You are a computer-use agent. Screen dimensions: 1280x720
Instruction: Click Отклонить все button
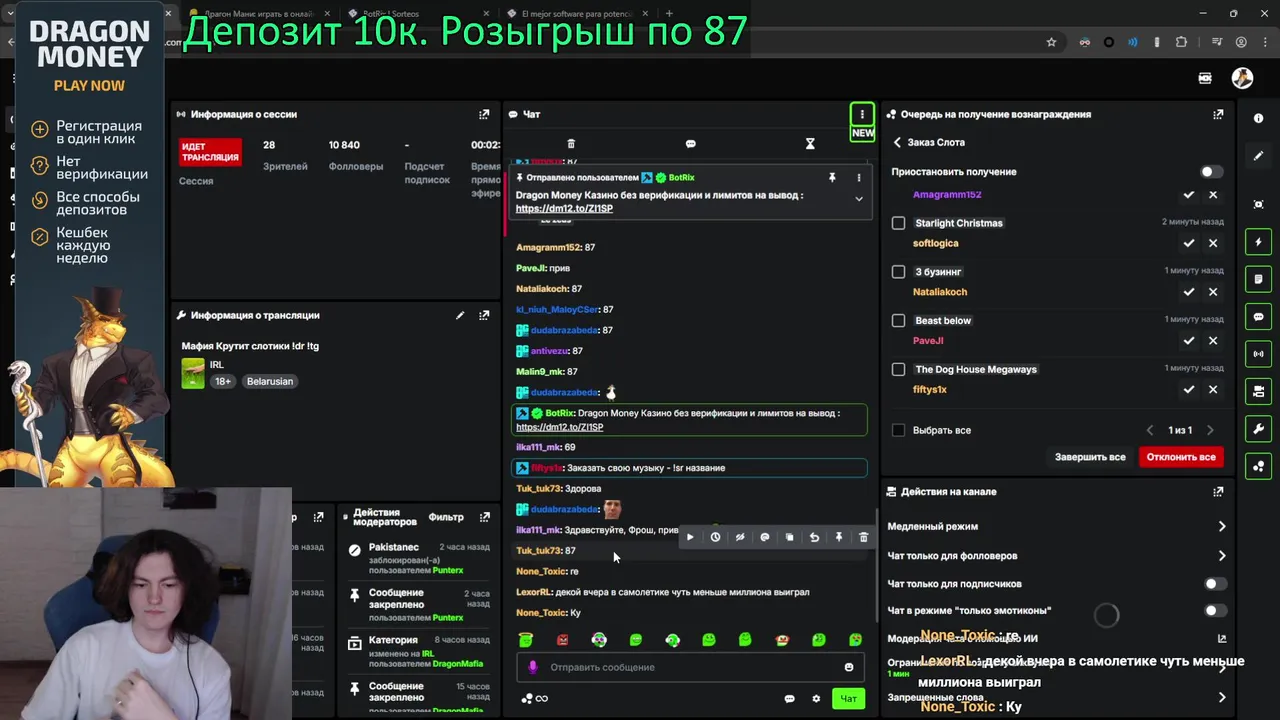click(x=1181, y=457)
